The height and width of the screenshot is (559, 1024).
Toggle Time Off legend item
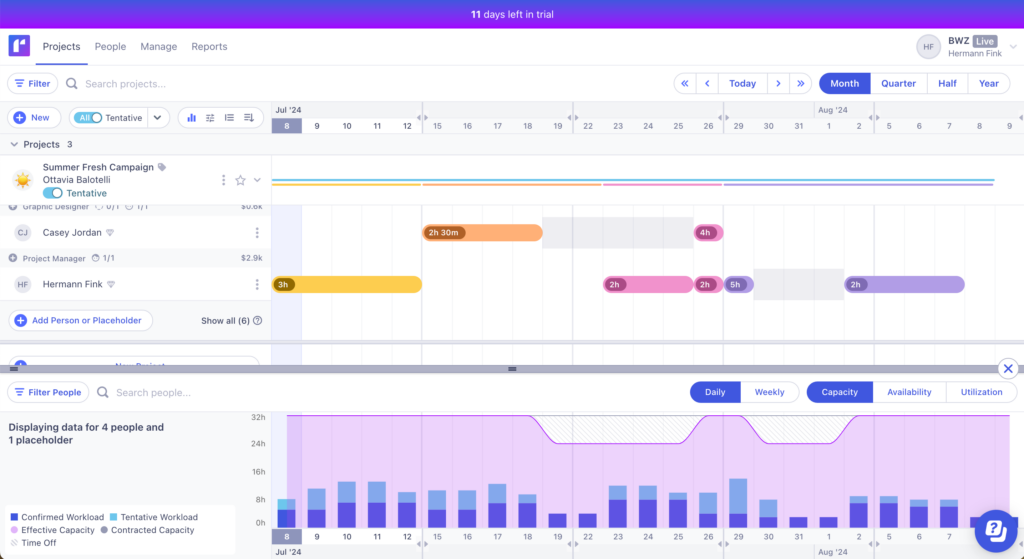[x=33, y=543]
